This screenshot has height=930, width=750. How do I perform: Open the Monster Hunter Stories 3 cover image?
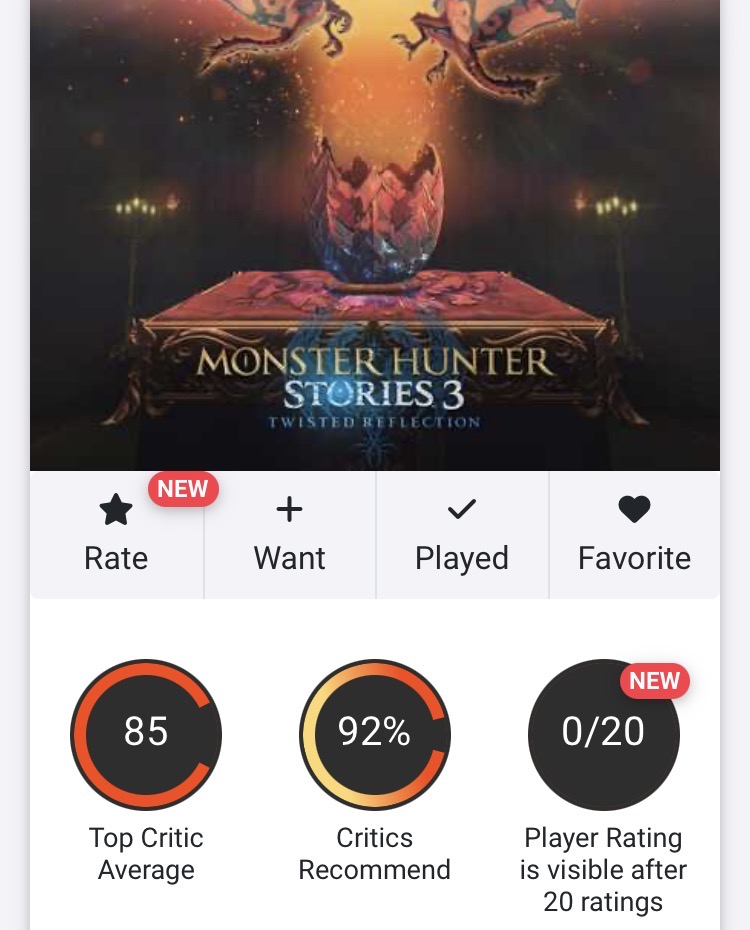375,235
